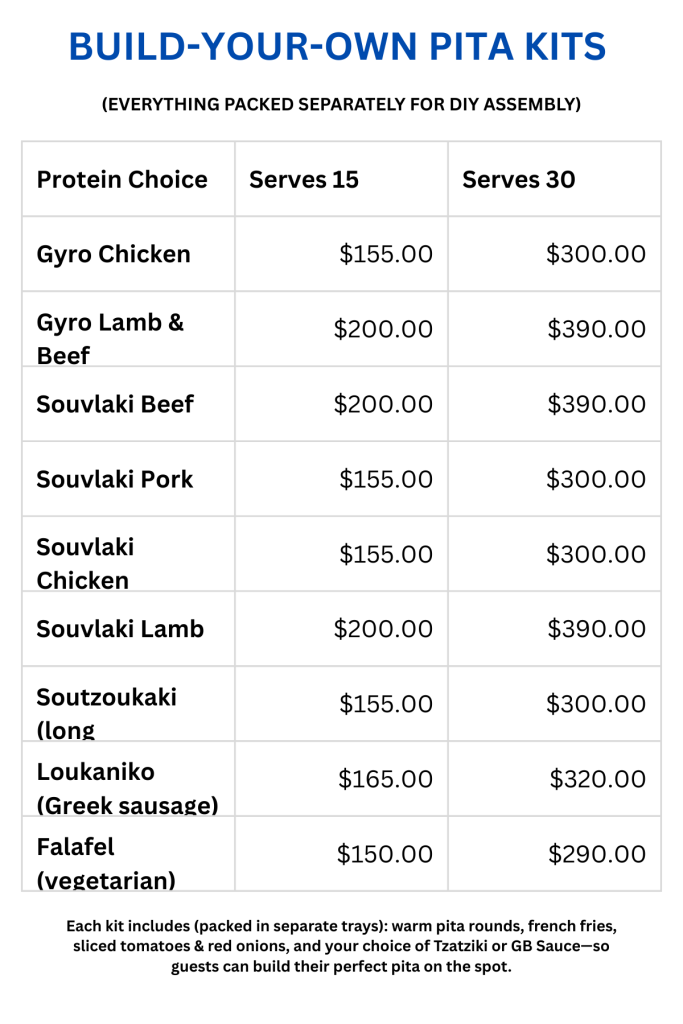Choose the Souvlaki Pork row label
The height and width of the screenshot is (1024, 683).
click(115, 479)
